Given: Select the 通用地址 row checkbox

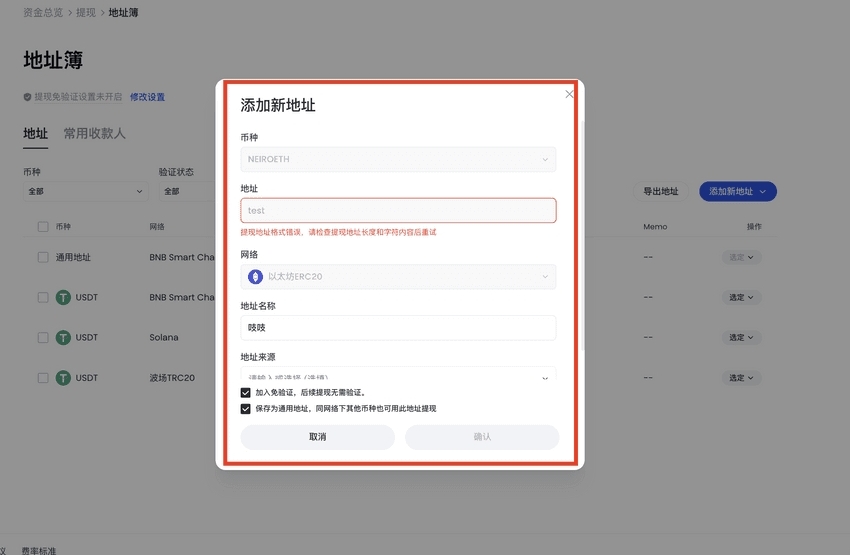Looking at the screenshot, I should [x=43, y=257].
